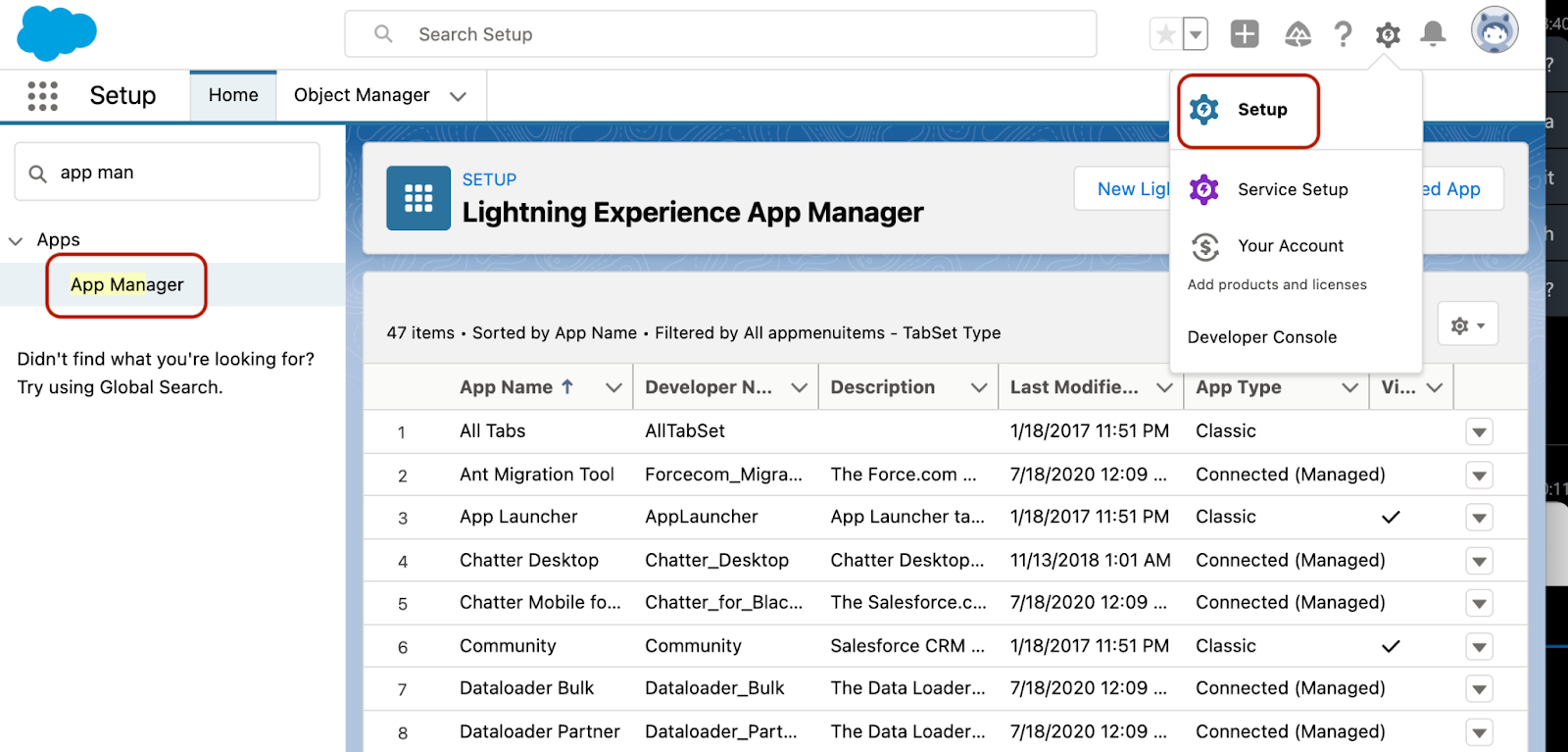Select the Object Manager tab
1568x752 pixels.
tap(362, 95)
